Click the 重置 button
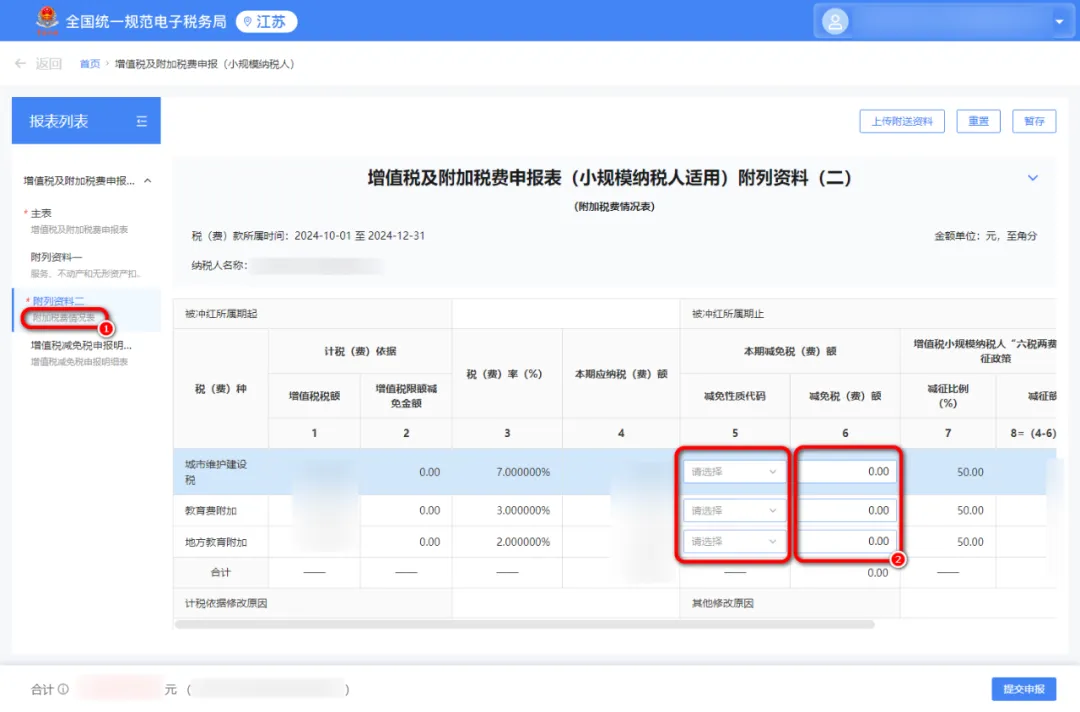Screen dimensions: 1080x712 (978, 121)
